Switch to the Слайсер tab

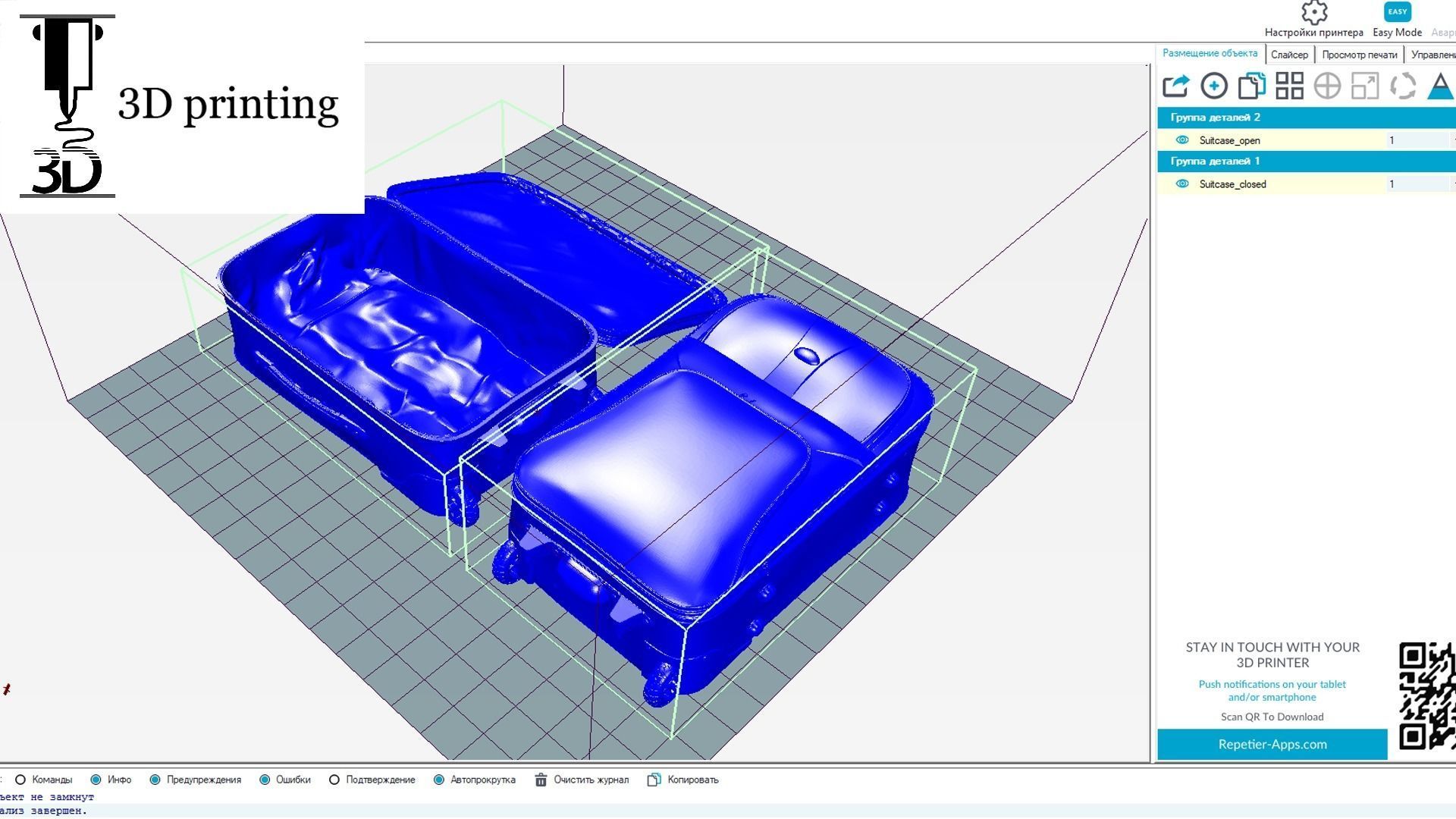point(1289,55)
